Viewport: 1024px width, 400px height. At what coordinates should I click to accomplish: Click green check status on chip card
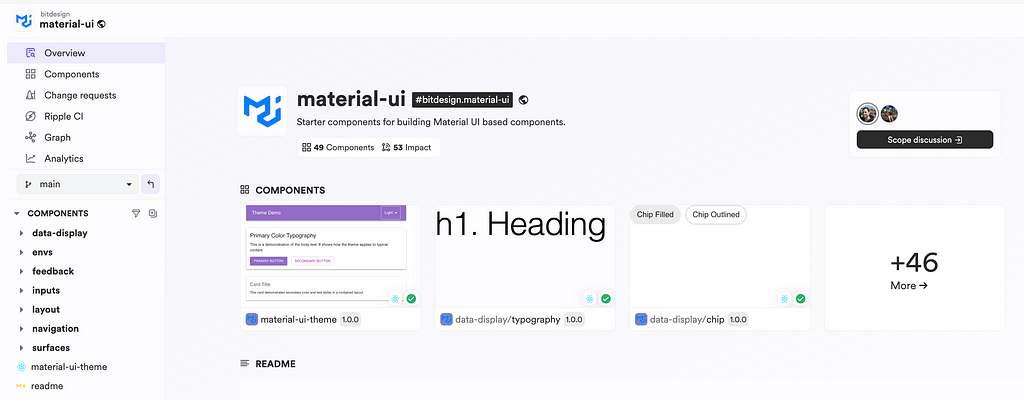coord(800,299)
